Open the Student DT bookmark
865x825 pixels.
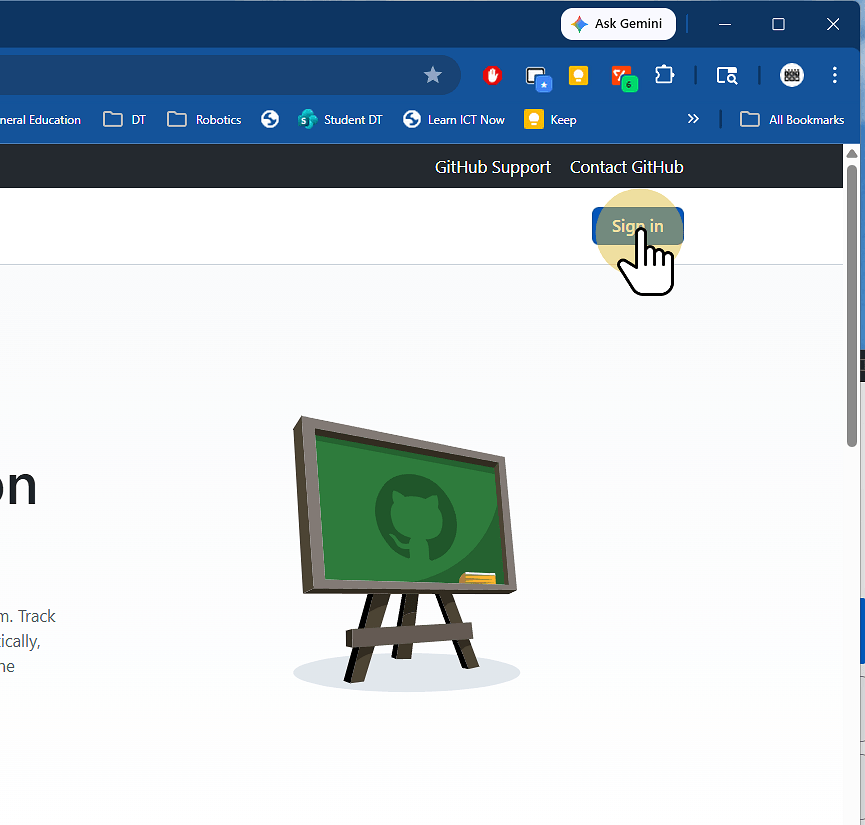tap(340, 119)
